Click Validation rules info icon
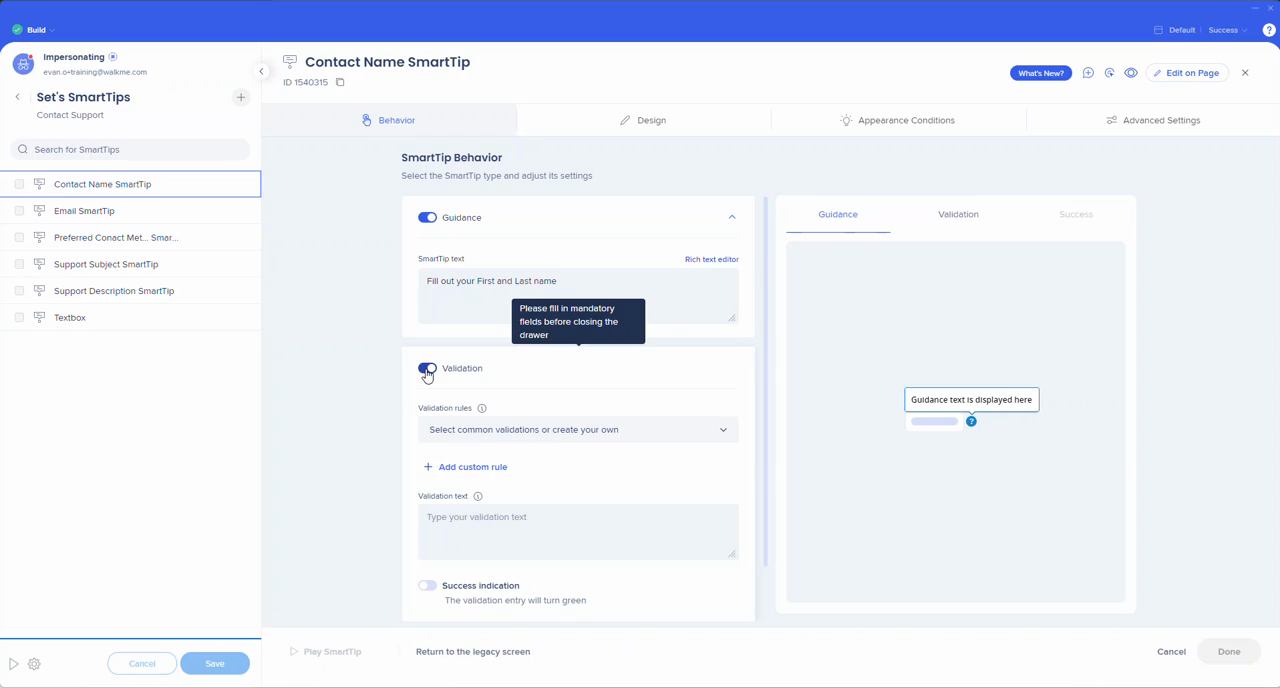1280x688 pixels. 482,408
